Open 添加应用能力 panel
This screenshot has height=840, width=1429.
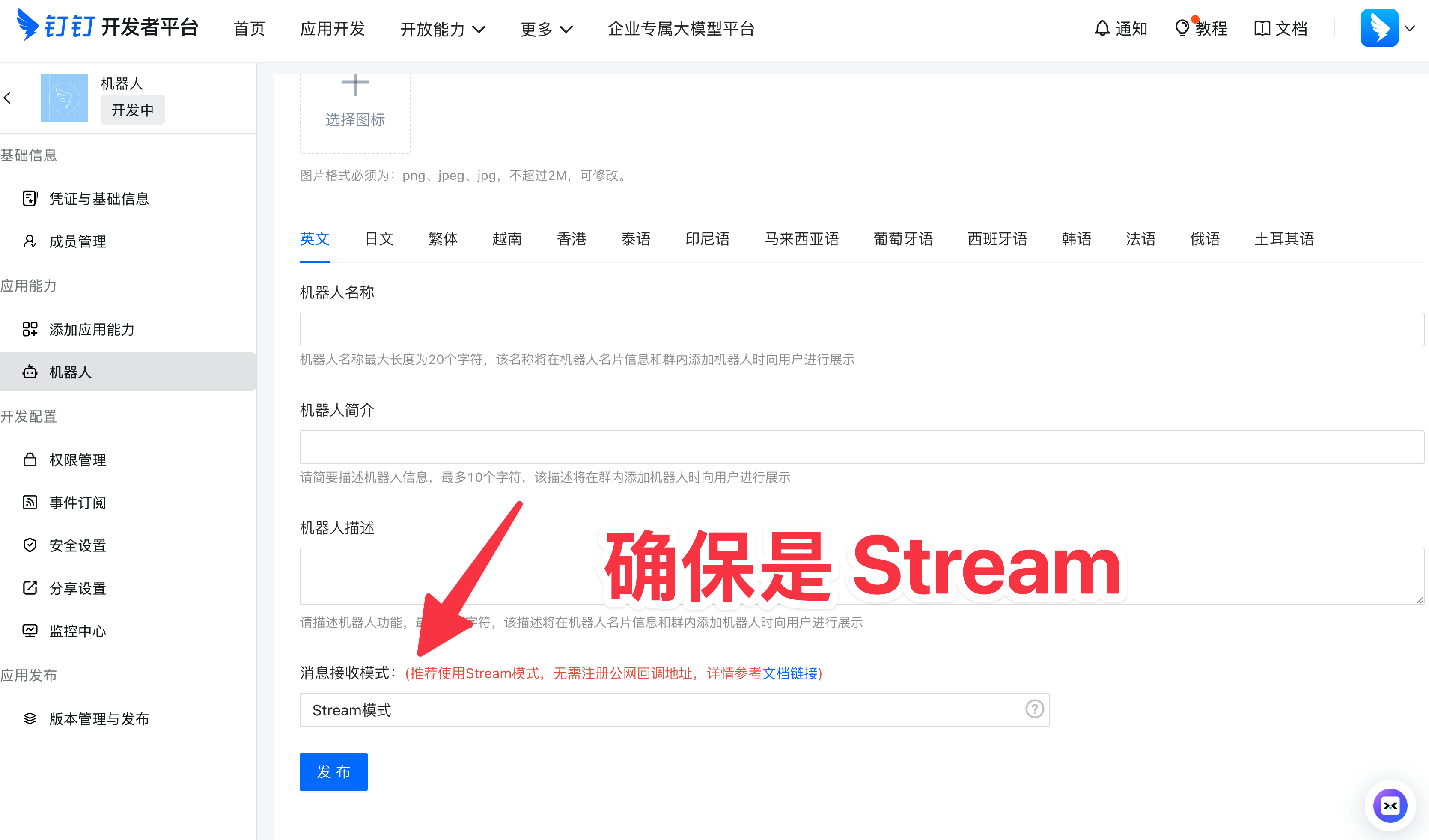(91, 329)
